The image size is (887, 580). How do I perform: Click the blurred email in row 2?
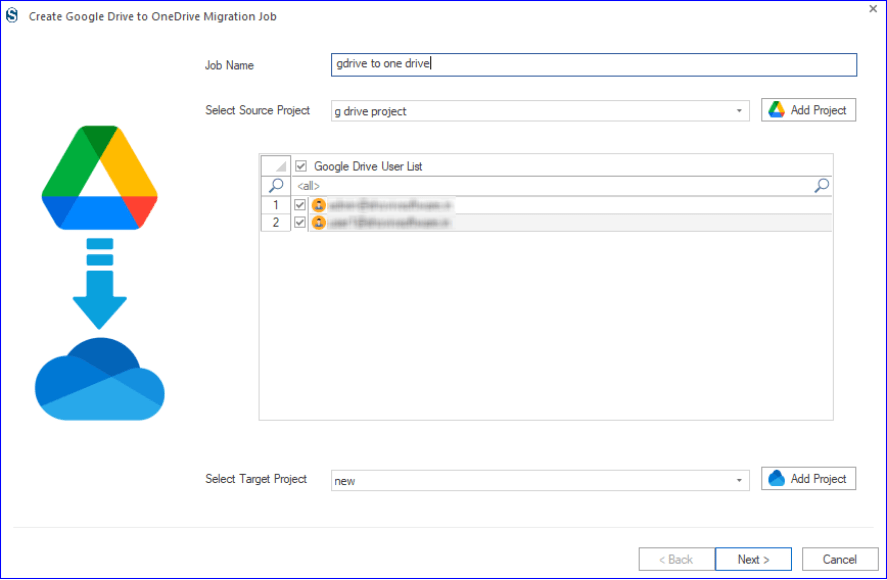point(389,222)
